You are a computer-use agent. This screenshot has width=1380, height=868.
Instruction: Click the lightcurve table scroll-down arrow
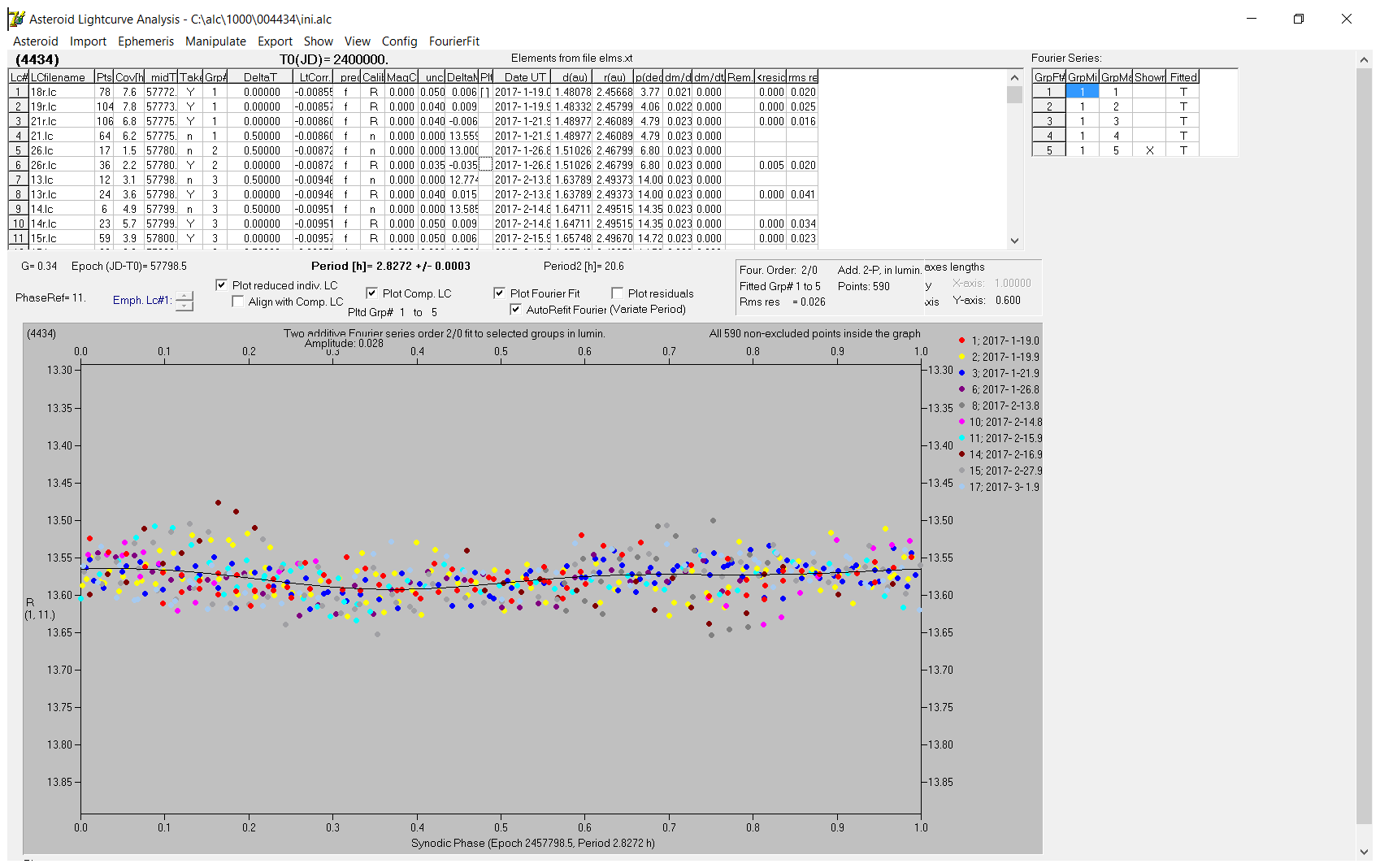pyautogui.click(x=1014, y=241)
